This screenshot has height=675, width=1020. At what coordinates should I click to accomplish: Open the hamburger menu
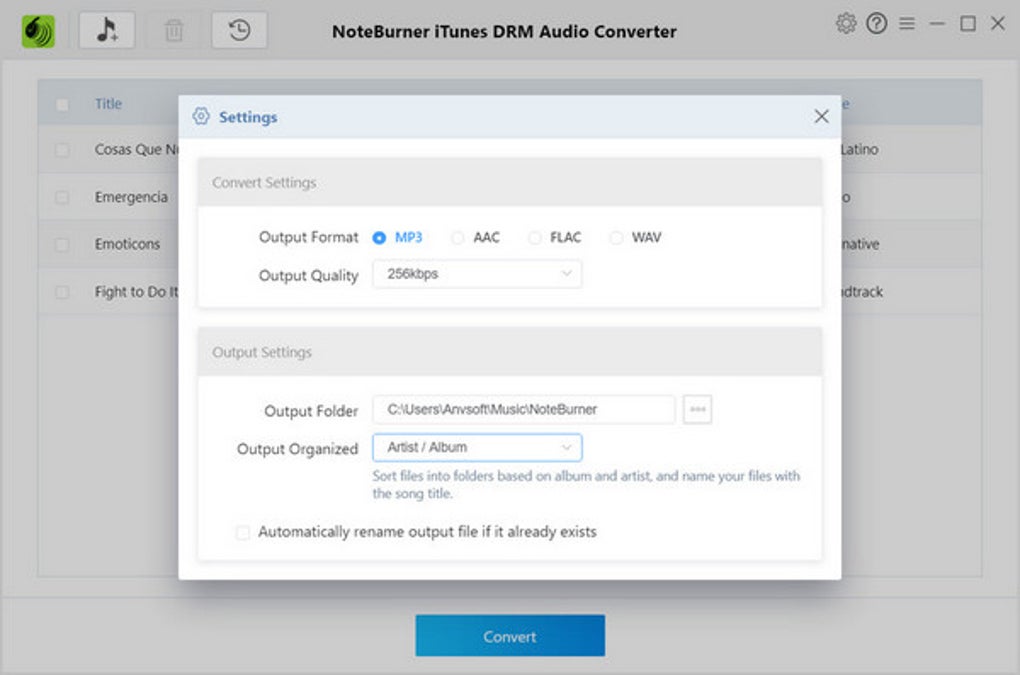click(907, 24)
